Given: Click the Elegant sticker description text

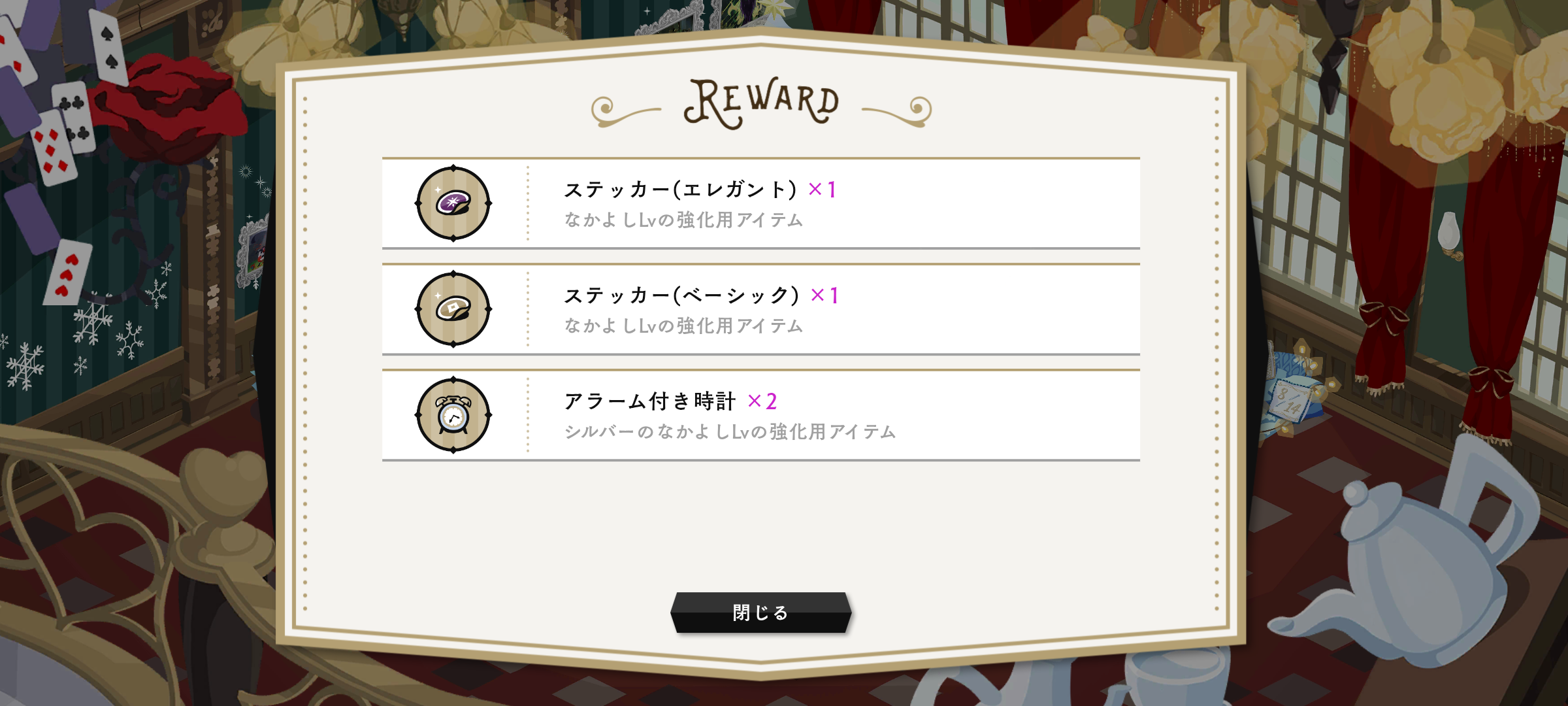Looking at the screenshot, I should point(683,220).
